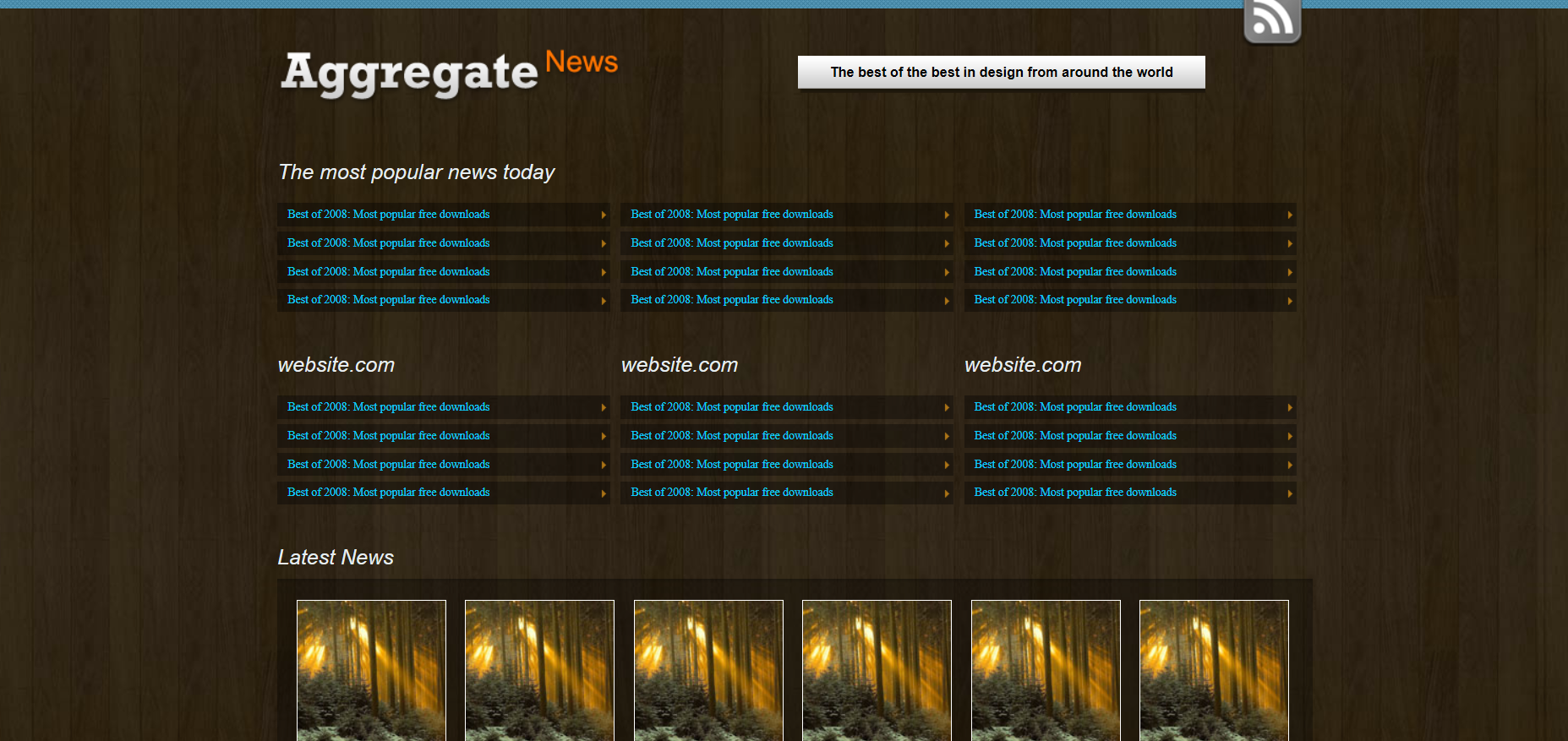Open third link under middle website.com heading
Screen dimensions: 1568x741
click(x=731, y=465)
